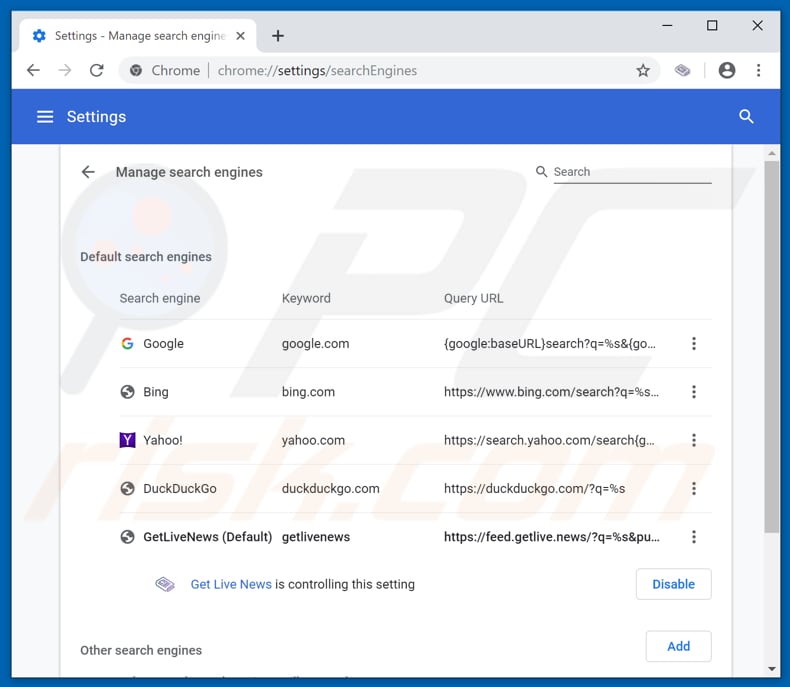Click the vertical scrollbar thumb
The width and height of the screenshot is (790, 687).
771,347
